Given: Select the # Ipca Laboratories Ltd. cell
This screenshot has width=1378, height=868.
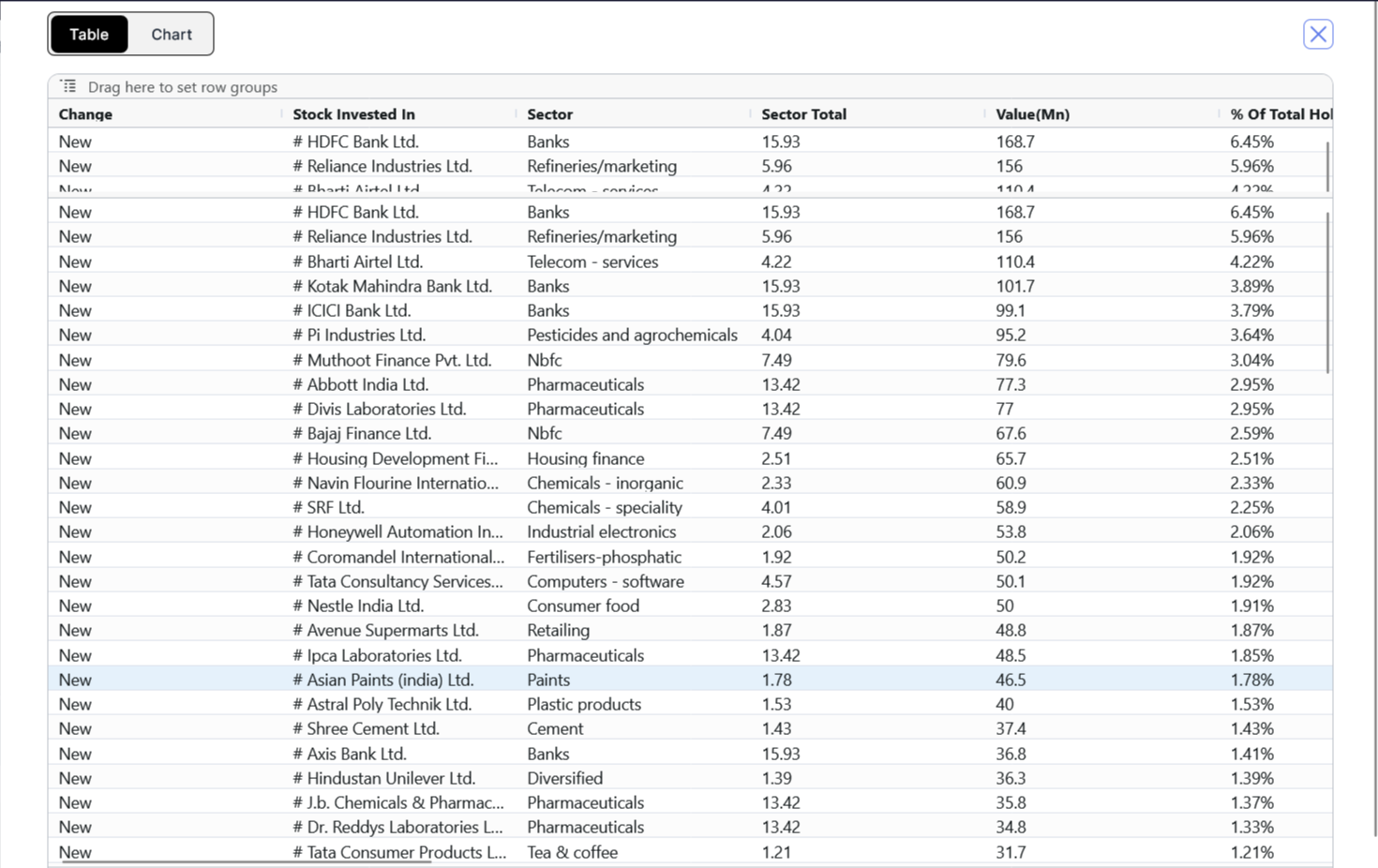Looking at the screenshot, I should (399, 655).
